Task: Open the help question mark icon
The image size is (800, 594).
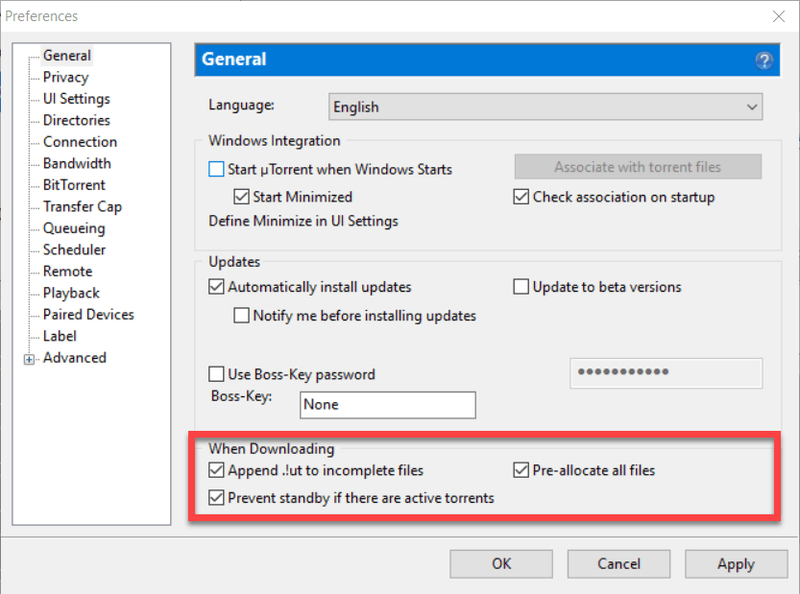Action: [764, 60]
